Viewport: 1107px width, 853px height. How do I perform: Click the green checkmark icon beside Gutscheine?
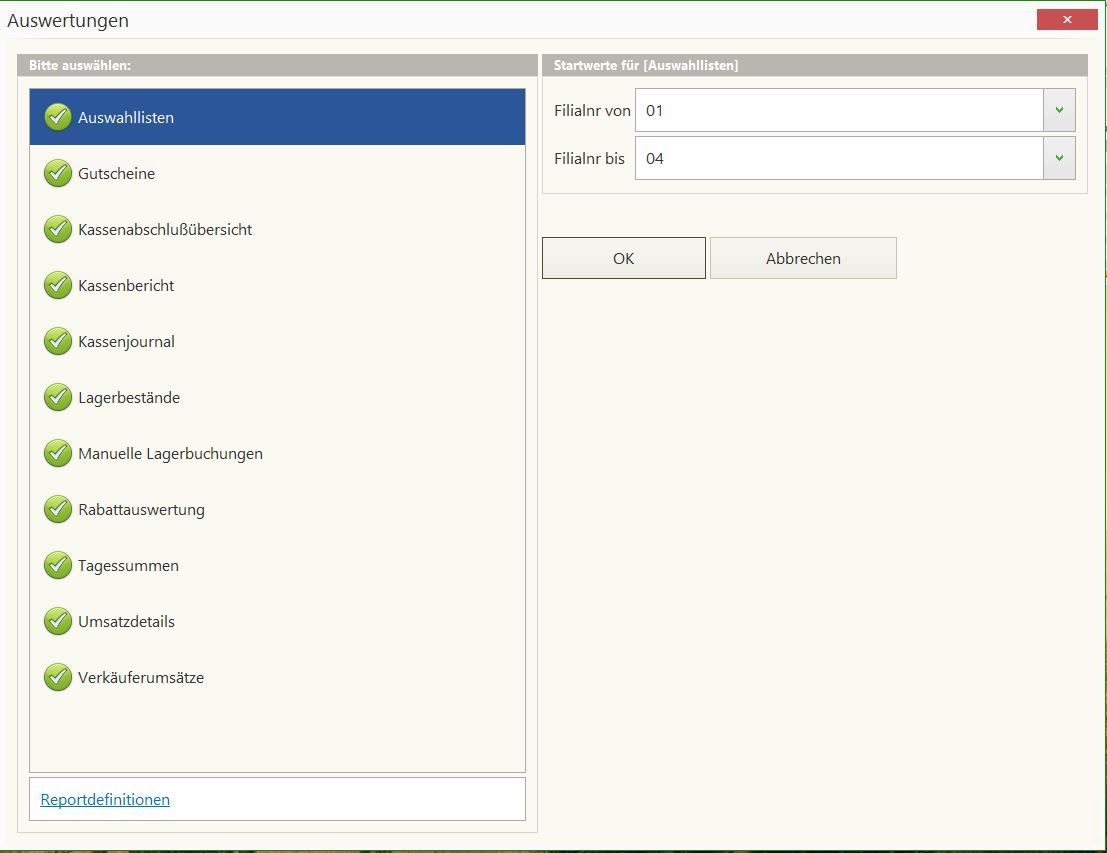pos(58,173)
